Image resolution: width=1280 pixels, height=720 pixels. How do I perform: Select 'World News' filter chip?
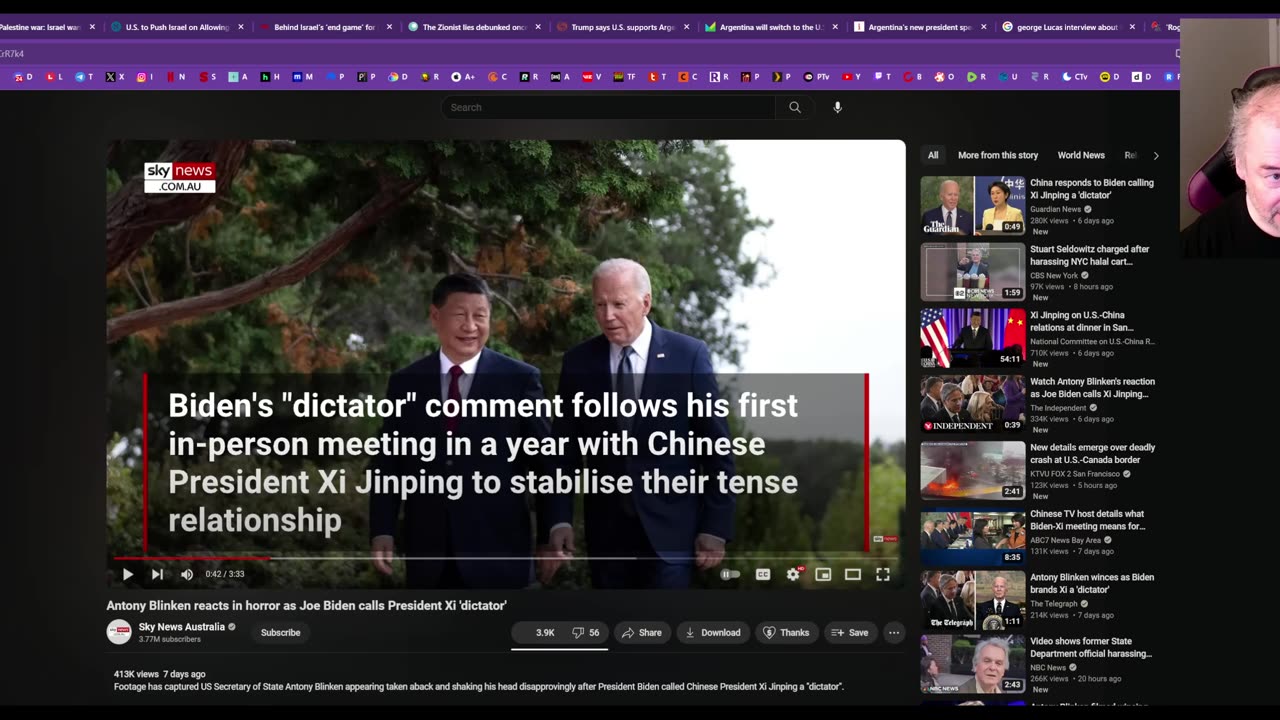(x=1081, y=155)
